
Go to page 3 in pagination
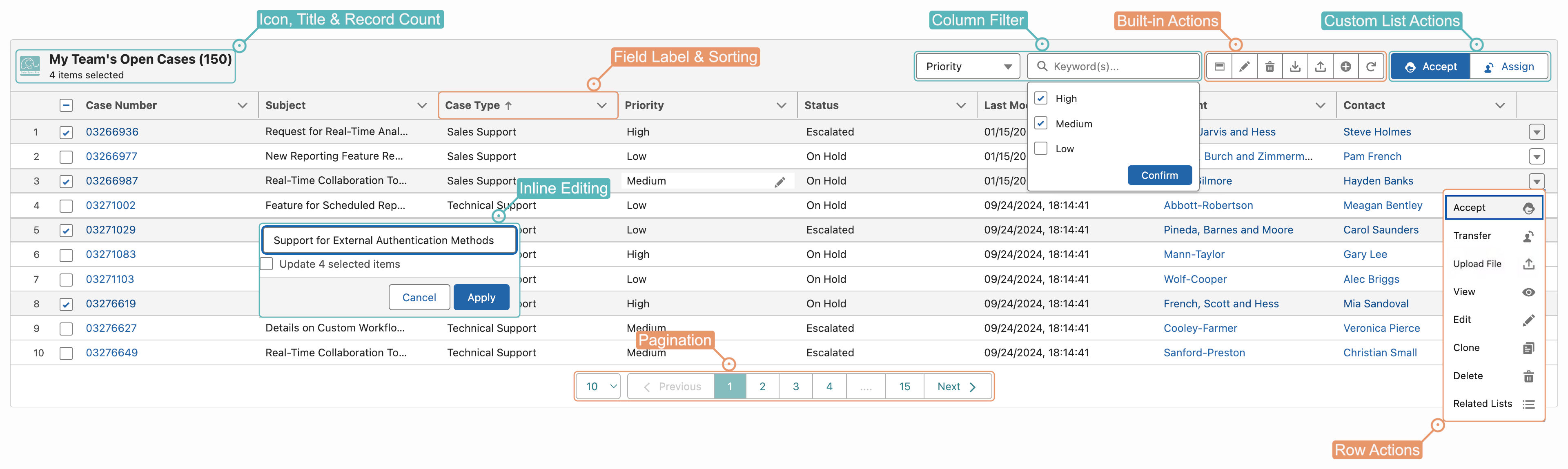coord(796,387)
